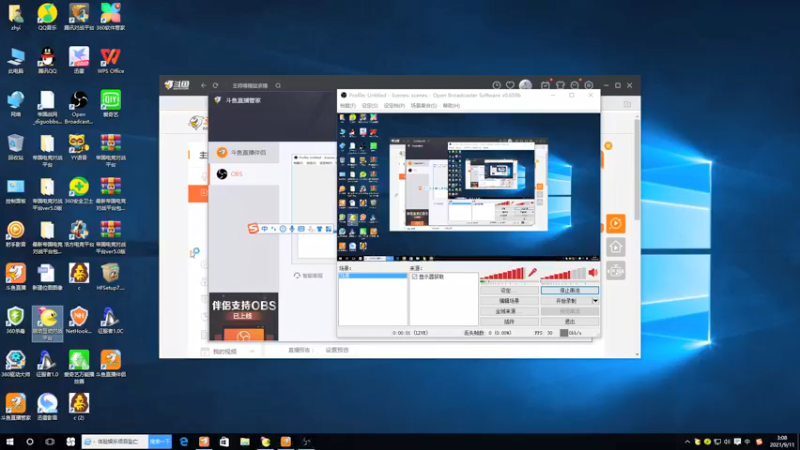Open File Explorer from the taskbar

point(245,442)
